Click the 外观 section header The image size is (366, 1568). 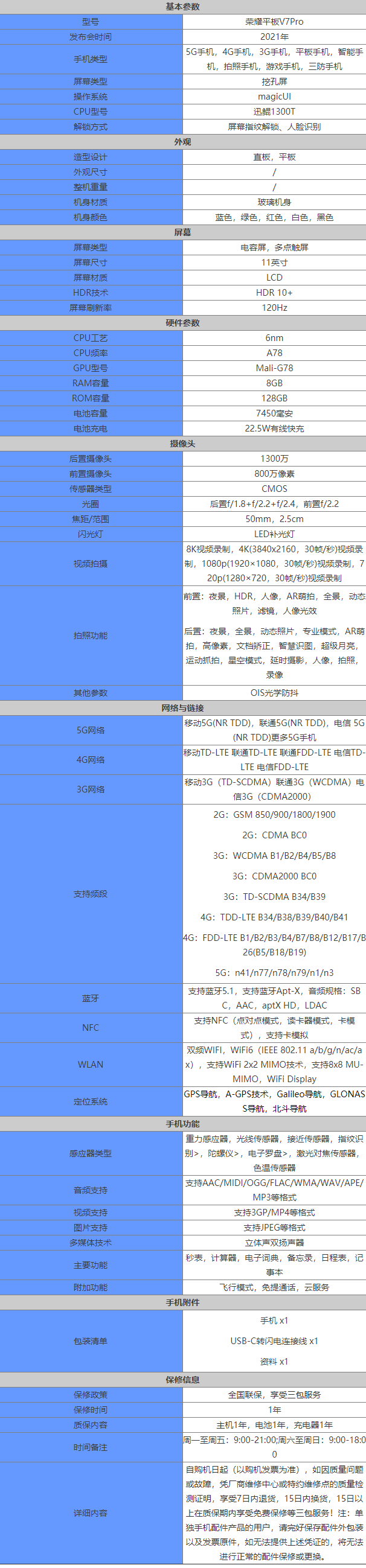182,142
